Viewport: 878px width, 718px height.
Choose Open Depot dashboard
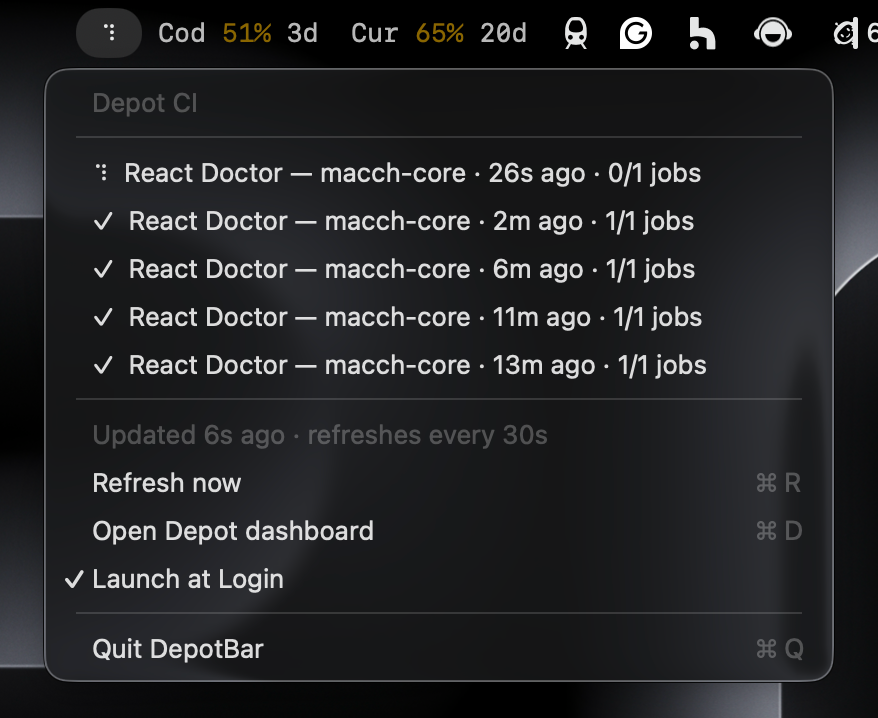pyautogui.click(x=439, y=531)
